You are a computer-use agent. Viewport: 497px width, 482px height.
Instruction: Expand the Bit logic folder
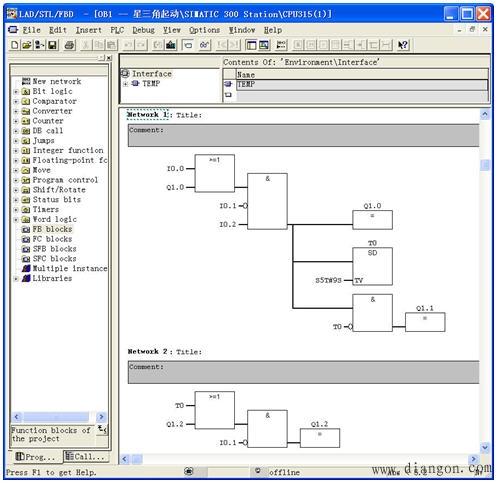16,91
